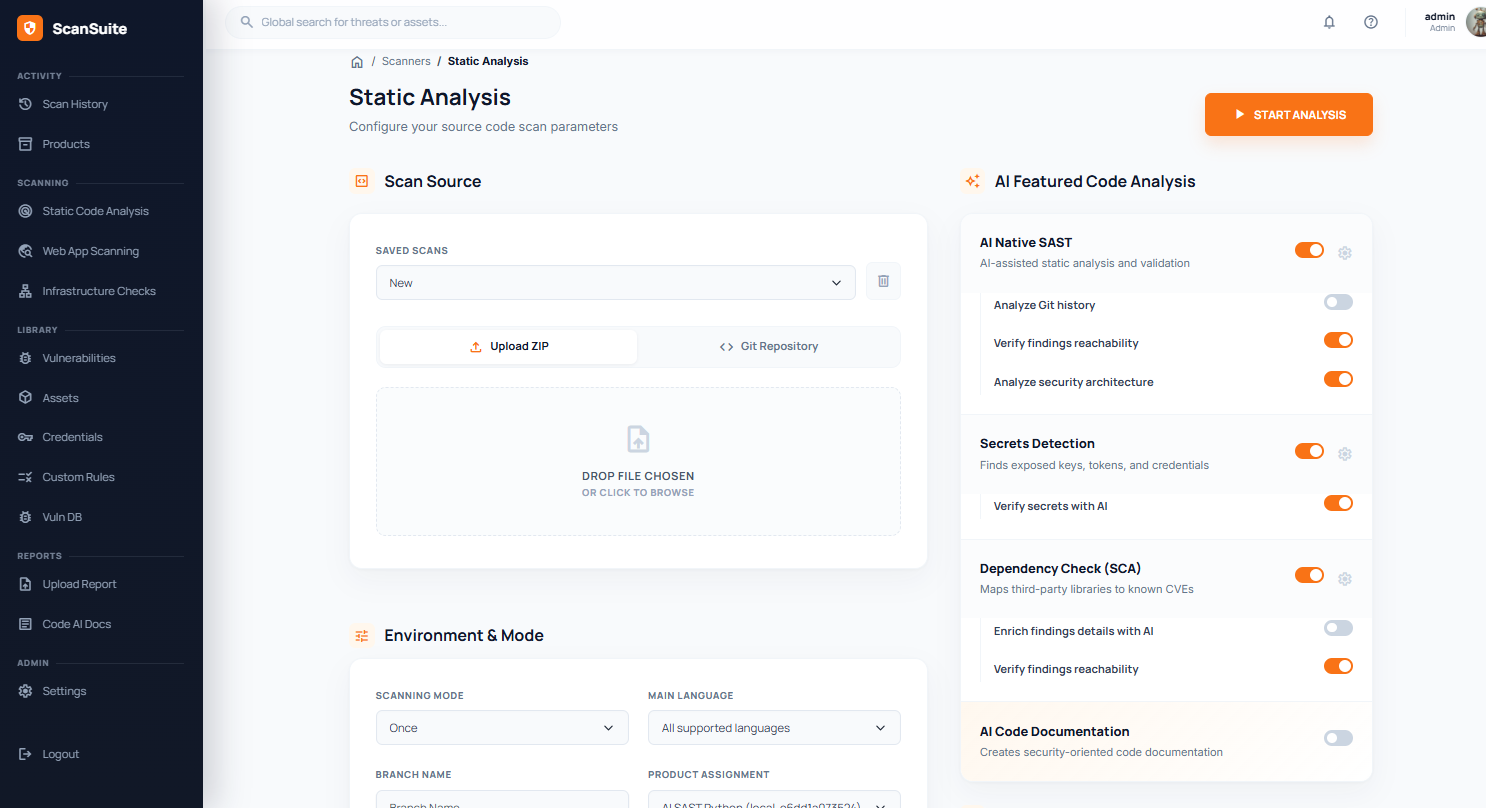Open the Scanning Mode dropdown set to Once
Viewport: 1486px width, 808px height.
[x=502, y=728]
